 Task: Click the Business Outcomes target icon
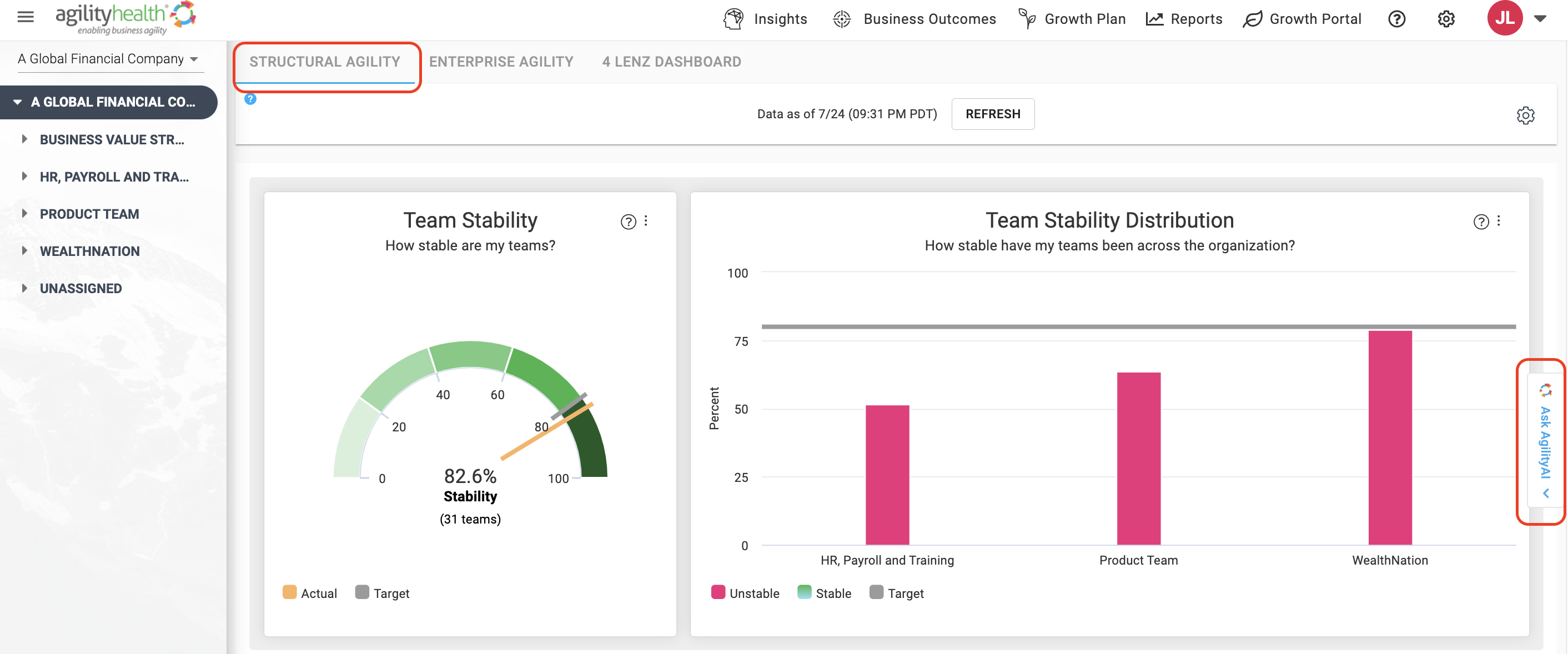(842, 19)
